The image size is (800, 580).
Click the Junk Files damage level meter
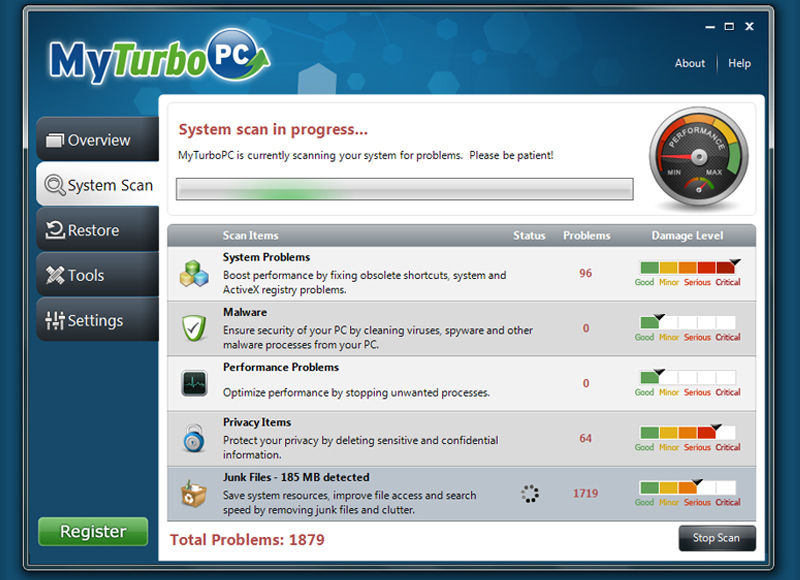688,488
